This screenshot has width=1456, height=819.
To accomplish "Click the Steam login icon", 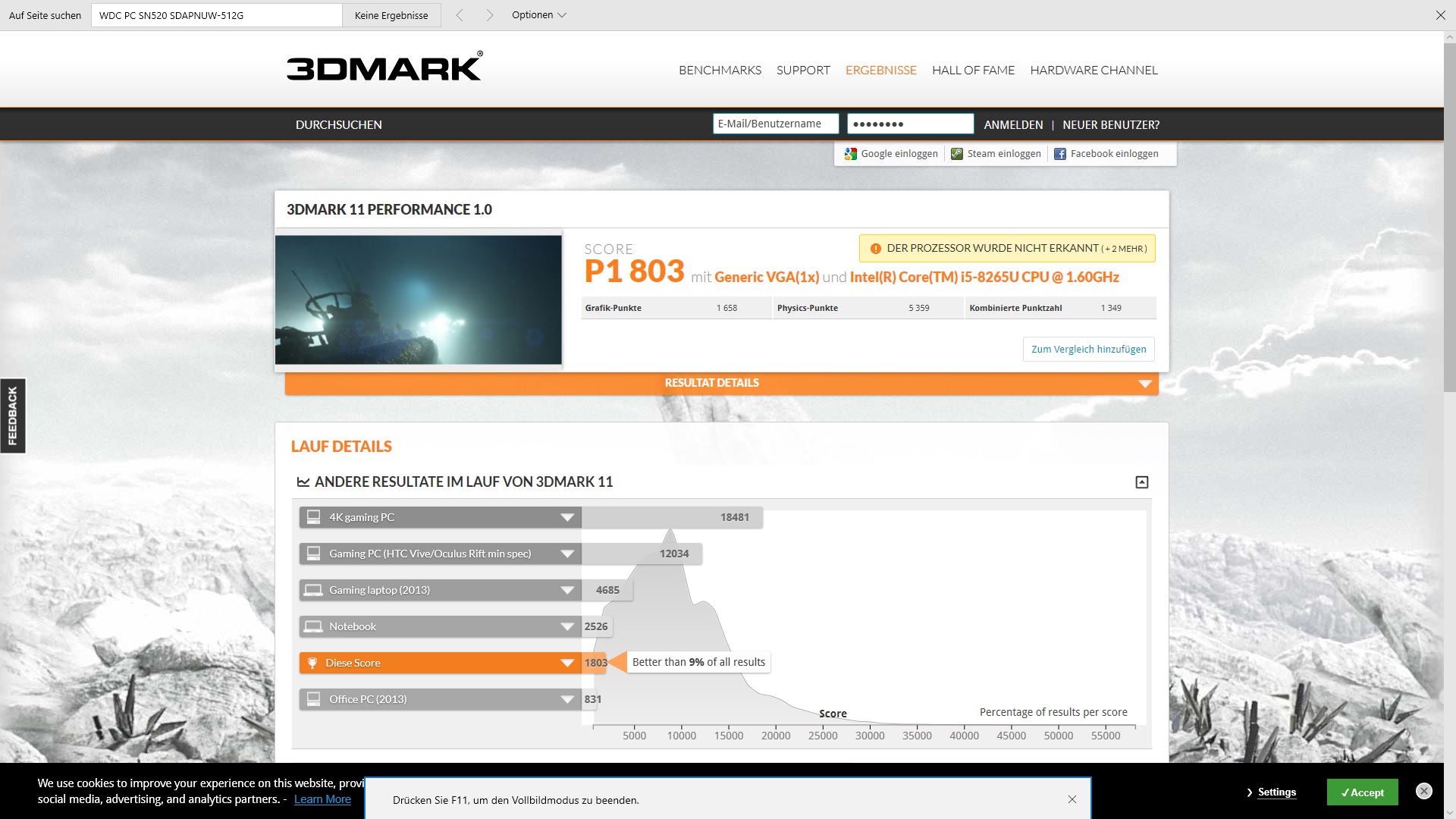I will 957,154.
